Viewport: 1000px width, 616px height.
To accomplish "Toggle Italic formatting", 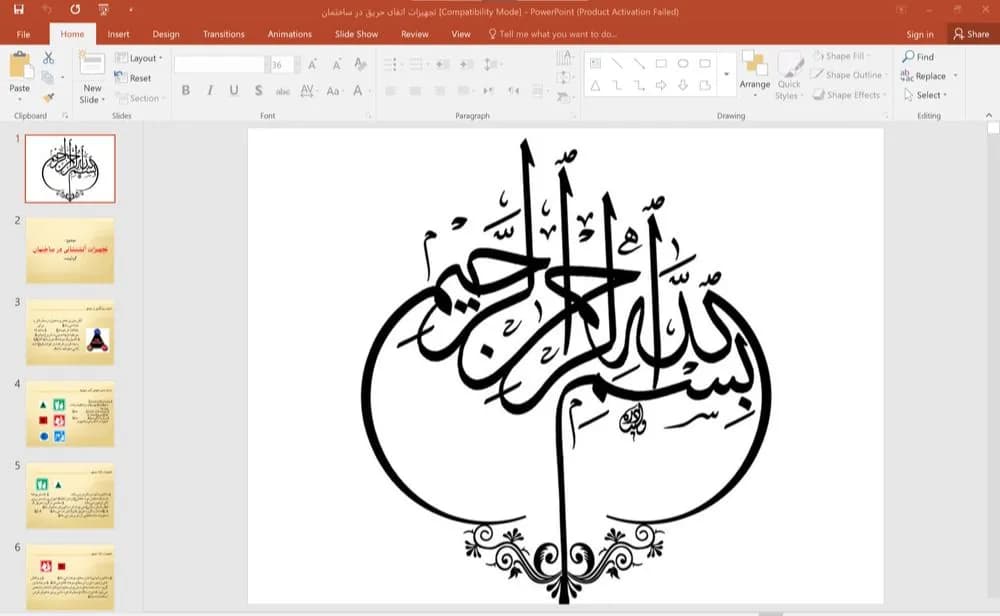I will pyautogui.click(x=210, y=91).
